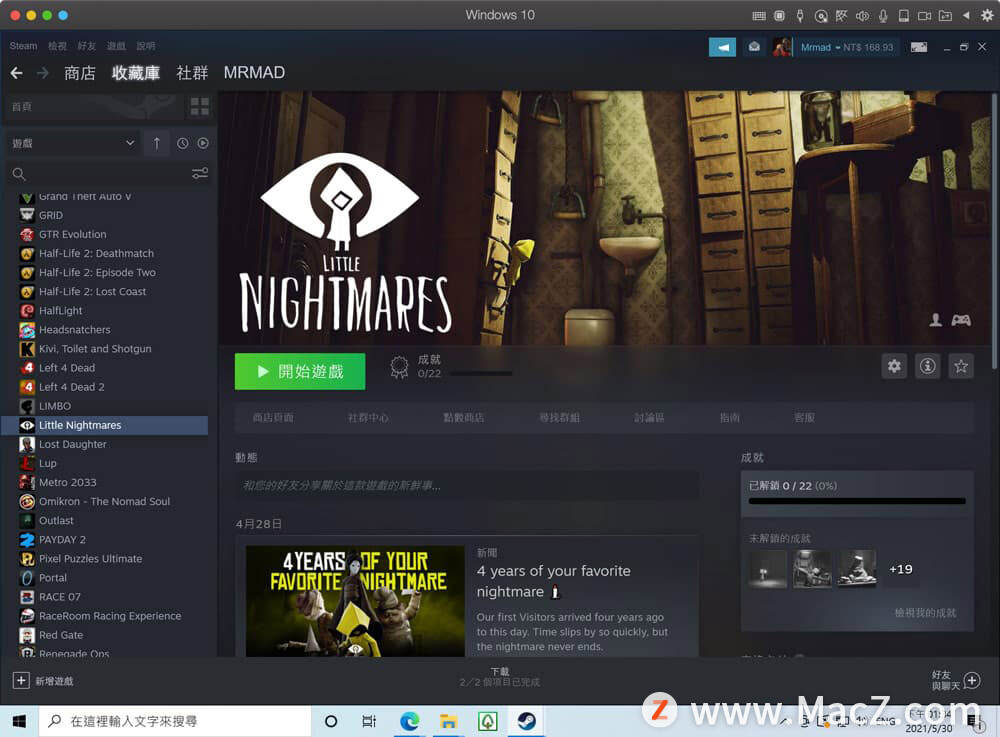Open advanced filter sliders icon

200,173
